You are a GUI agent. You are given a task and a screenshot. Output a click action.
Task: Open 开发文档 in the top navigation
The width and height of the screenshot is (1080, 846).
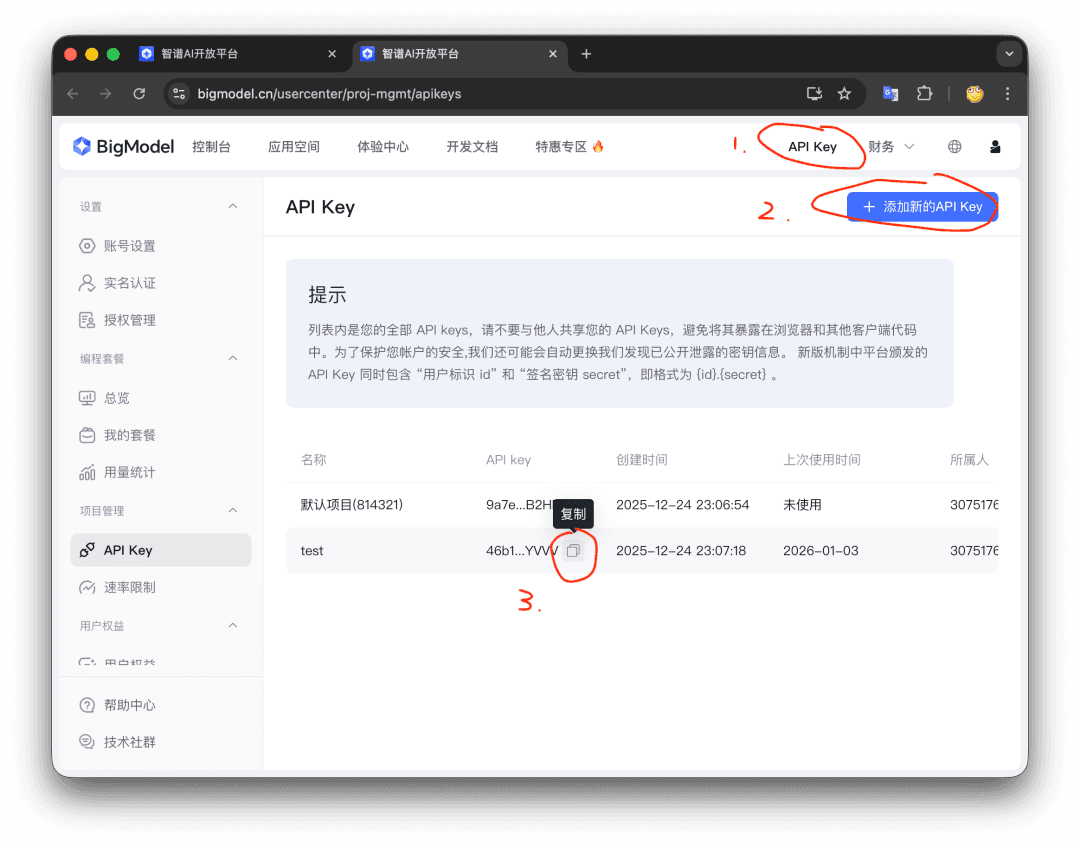point(472,146)
